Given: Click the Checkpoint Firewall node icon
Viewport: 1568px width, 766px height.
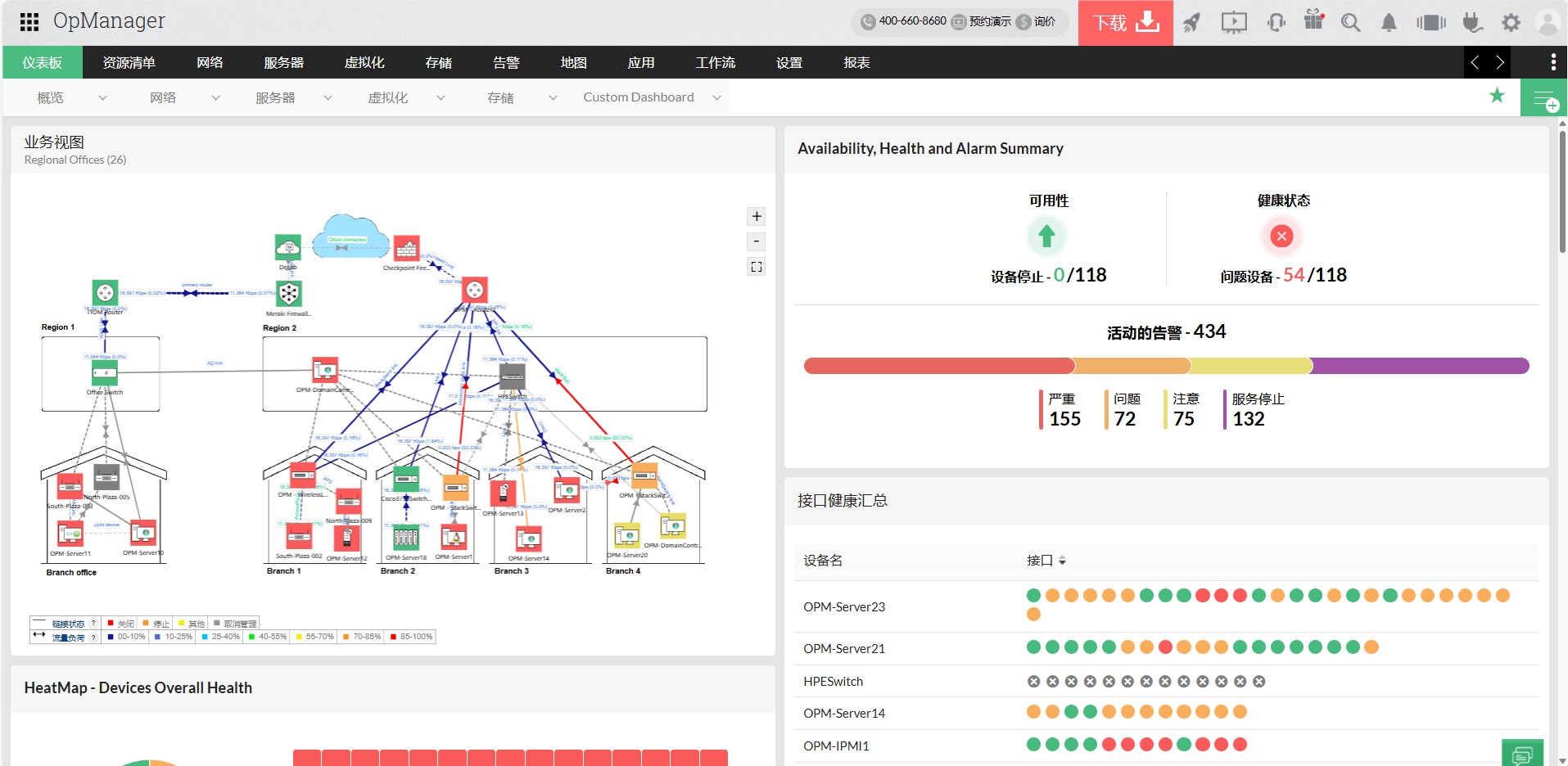Looking at the screenshot, I should point(407,247).
